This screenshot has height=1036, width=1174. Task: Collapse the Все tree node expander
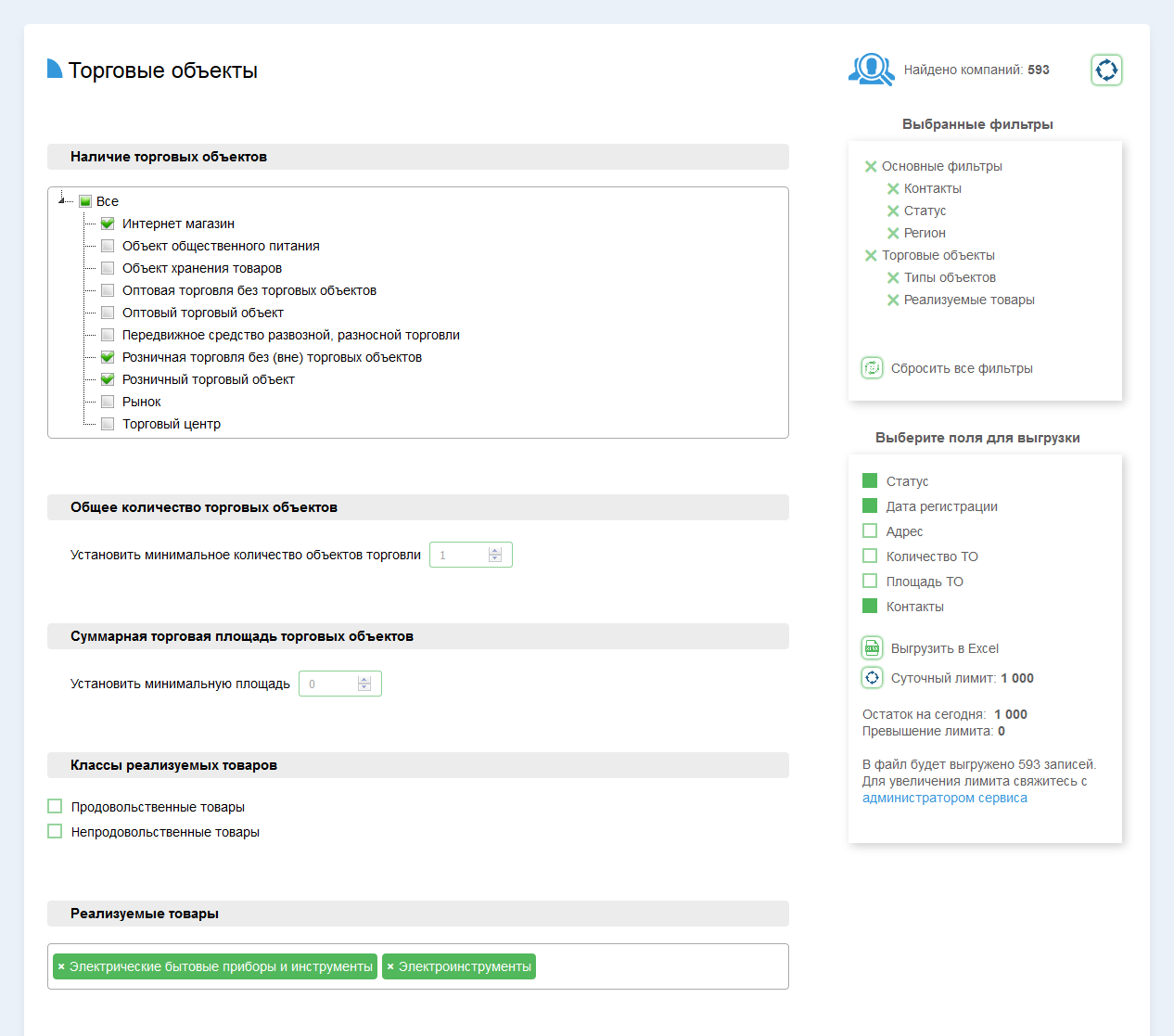tap(62, 199)
